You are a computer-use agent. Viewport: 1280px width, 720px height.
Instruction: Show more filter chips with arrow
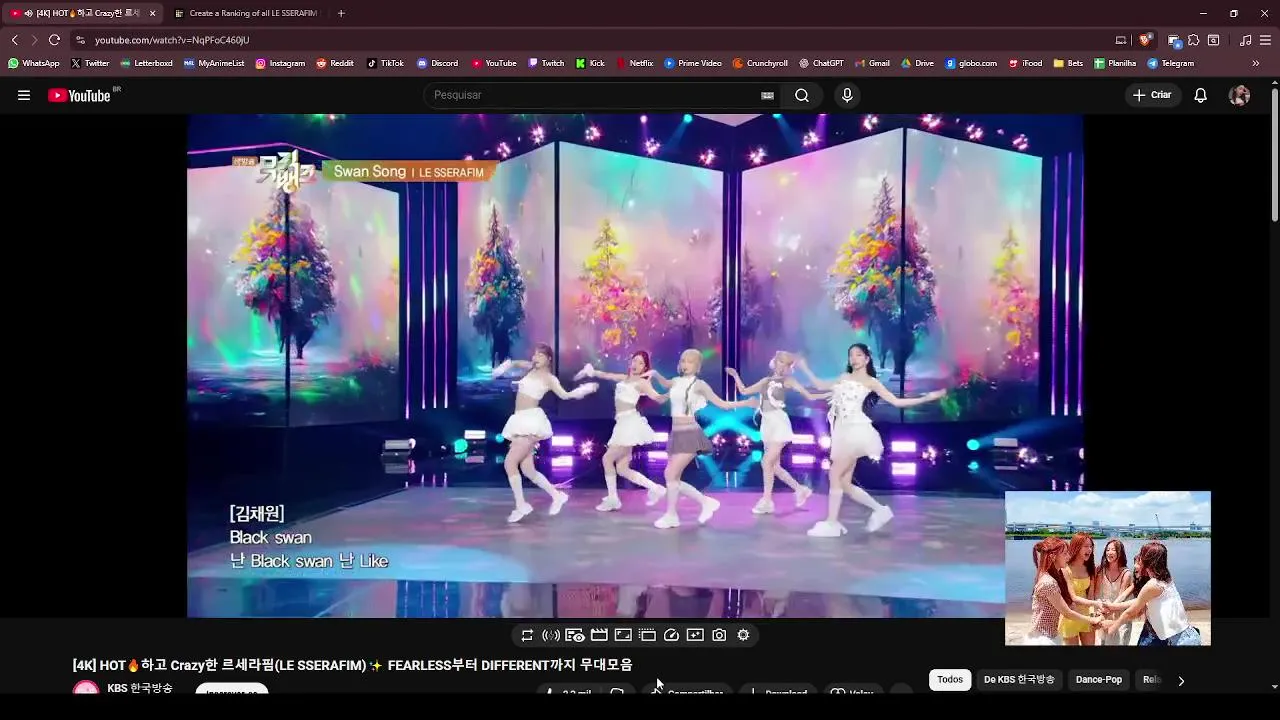[x=1181, y=681]
